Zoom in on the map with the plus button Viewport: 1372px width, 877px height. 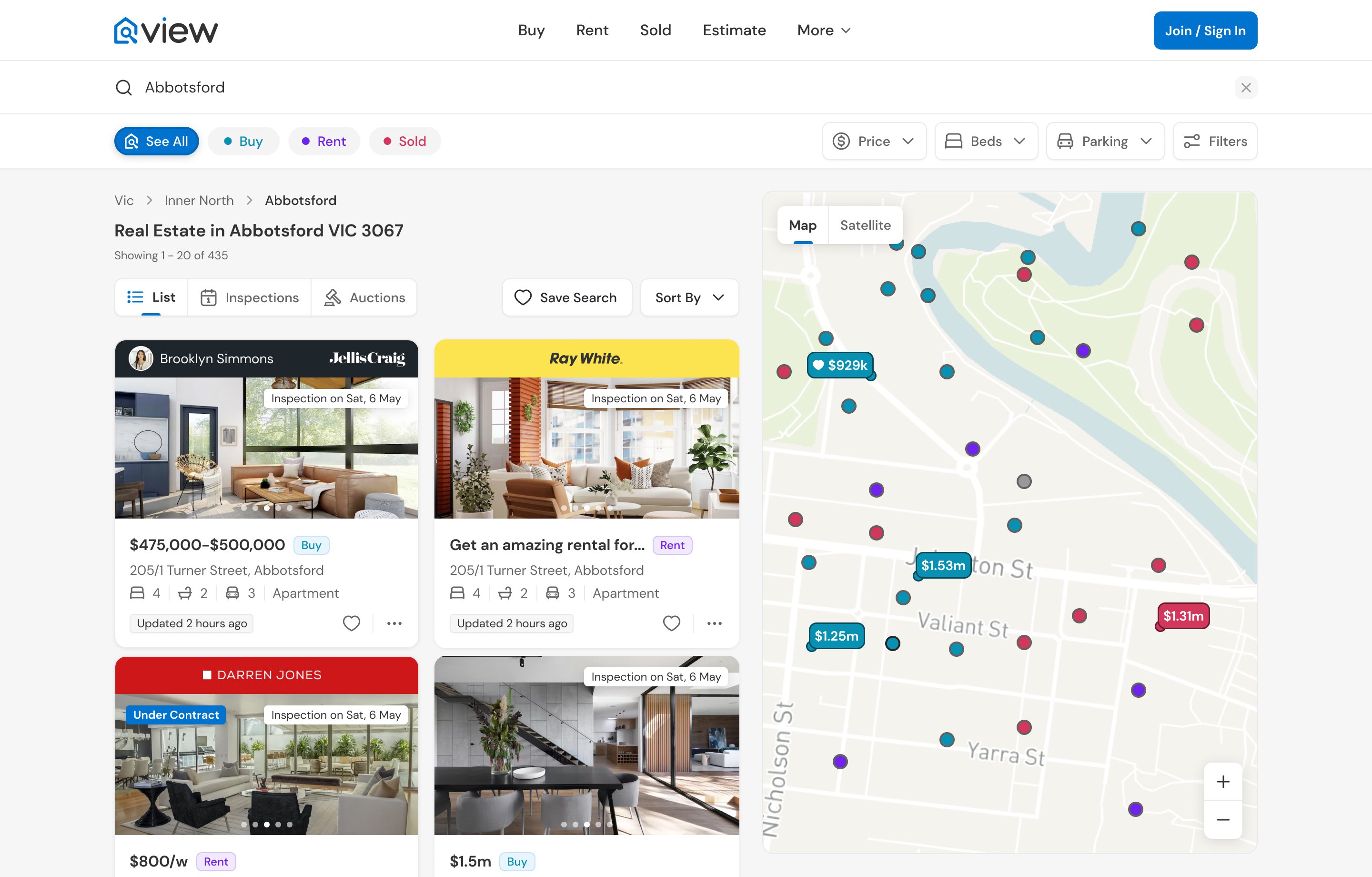(x=1223, y=781)
